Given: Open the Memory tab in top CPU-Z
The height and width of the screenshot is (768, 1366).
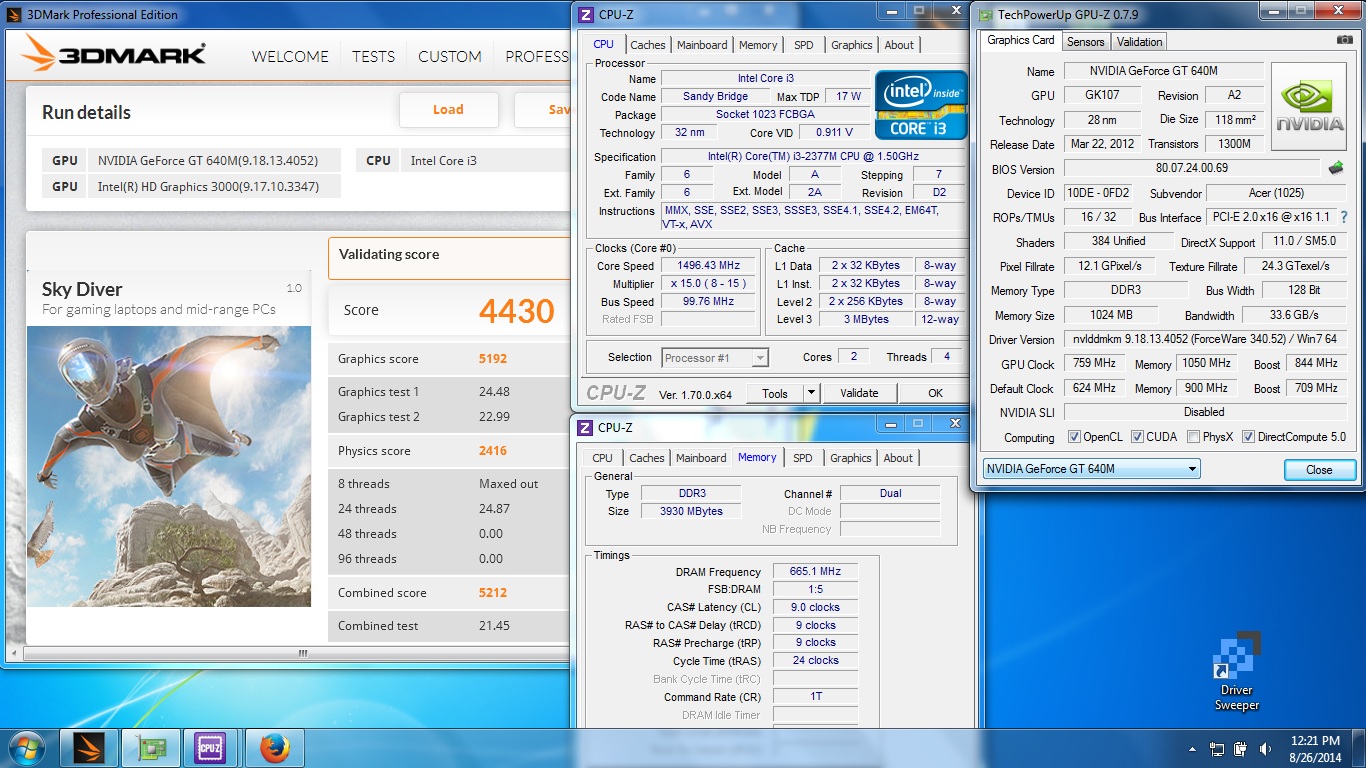Looking at the screenshot, I should (758, 45).
